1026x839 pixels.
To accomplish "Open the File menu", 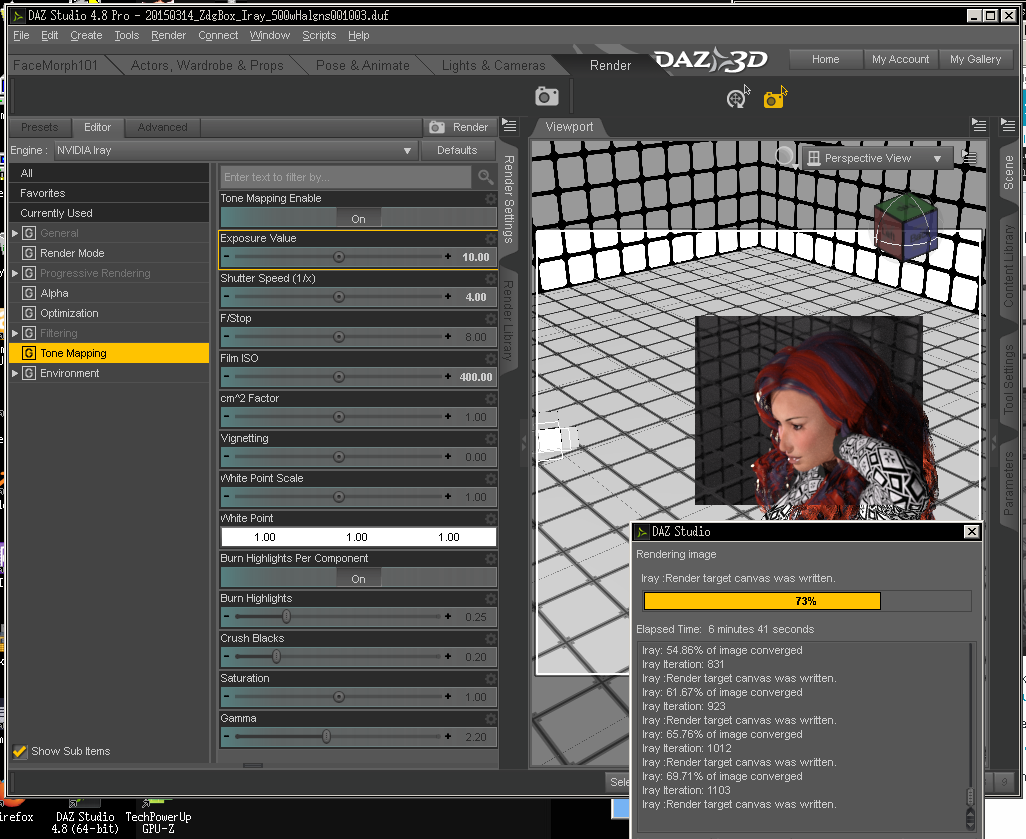I will click(x=21, y=35).
